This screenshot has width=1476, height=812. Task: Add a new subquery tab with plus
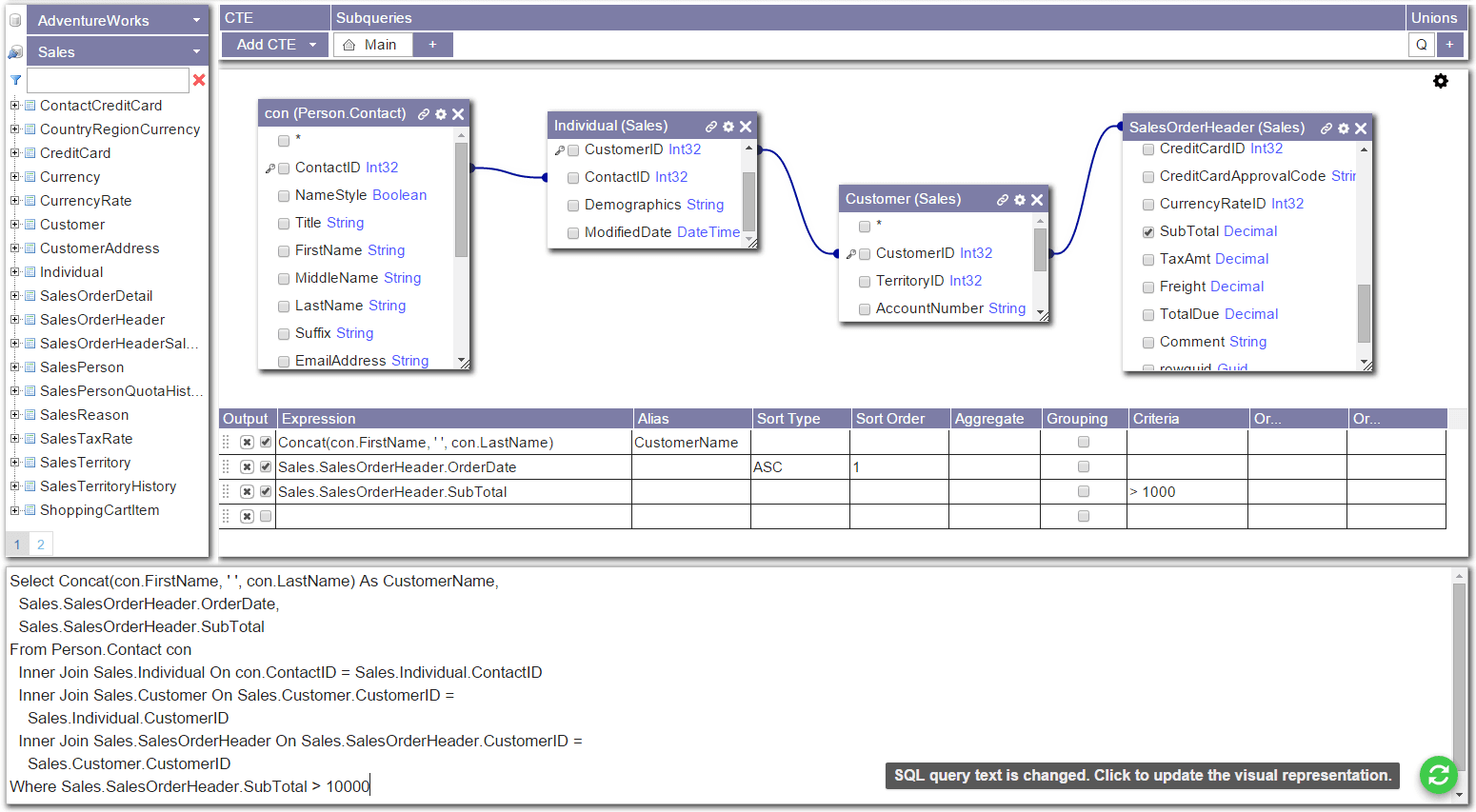432,45
